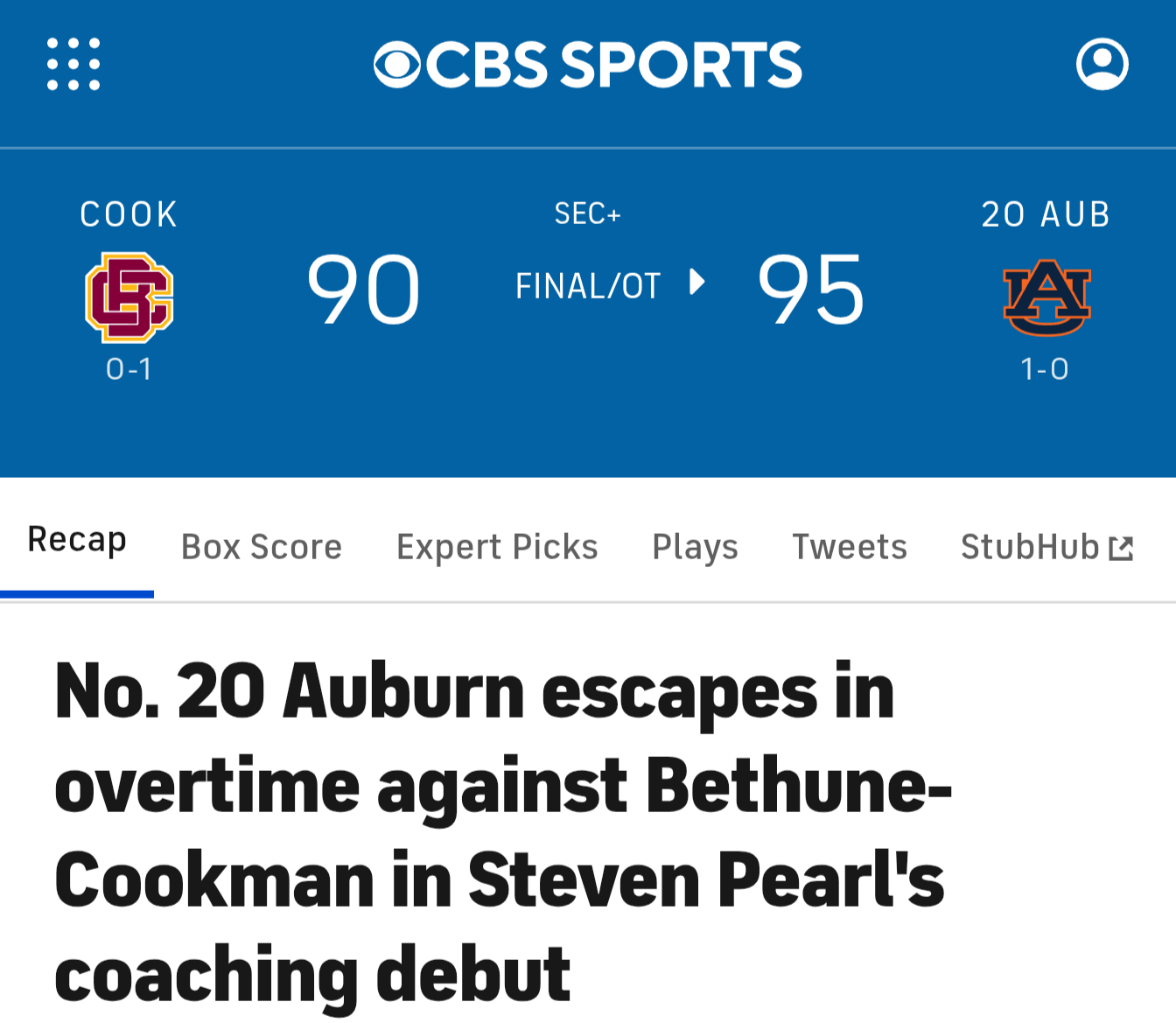This screenshot has height=1023, width=1176.
Task: Click the winner arrow next to FINAL/OT
Action: pos(697,282)
